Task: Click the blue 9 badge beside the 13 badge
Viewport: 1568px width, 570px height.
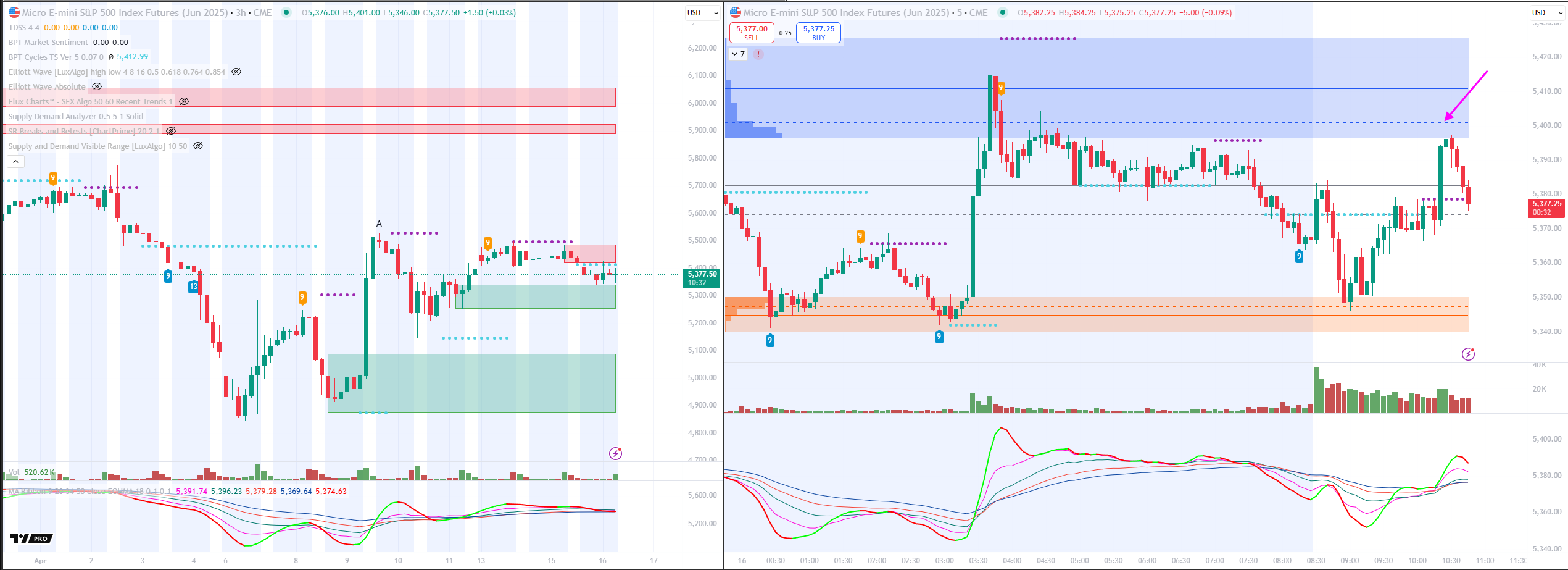Action: coord(168,276)
